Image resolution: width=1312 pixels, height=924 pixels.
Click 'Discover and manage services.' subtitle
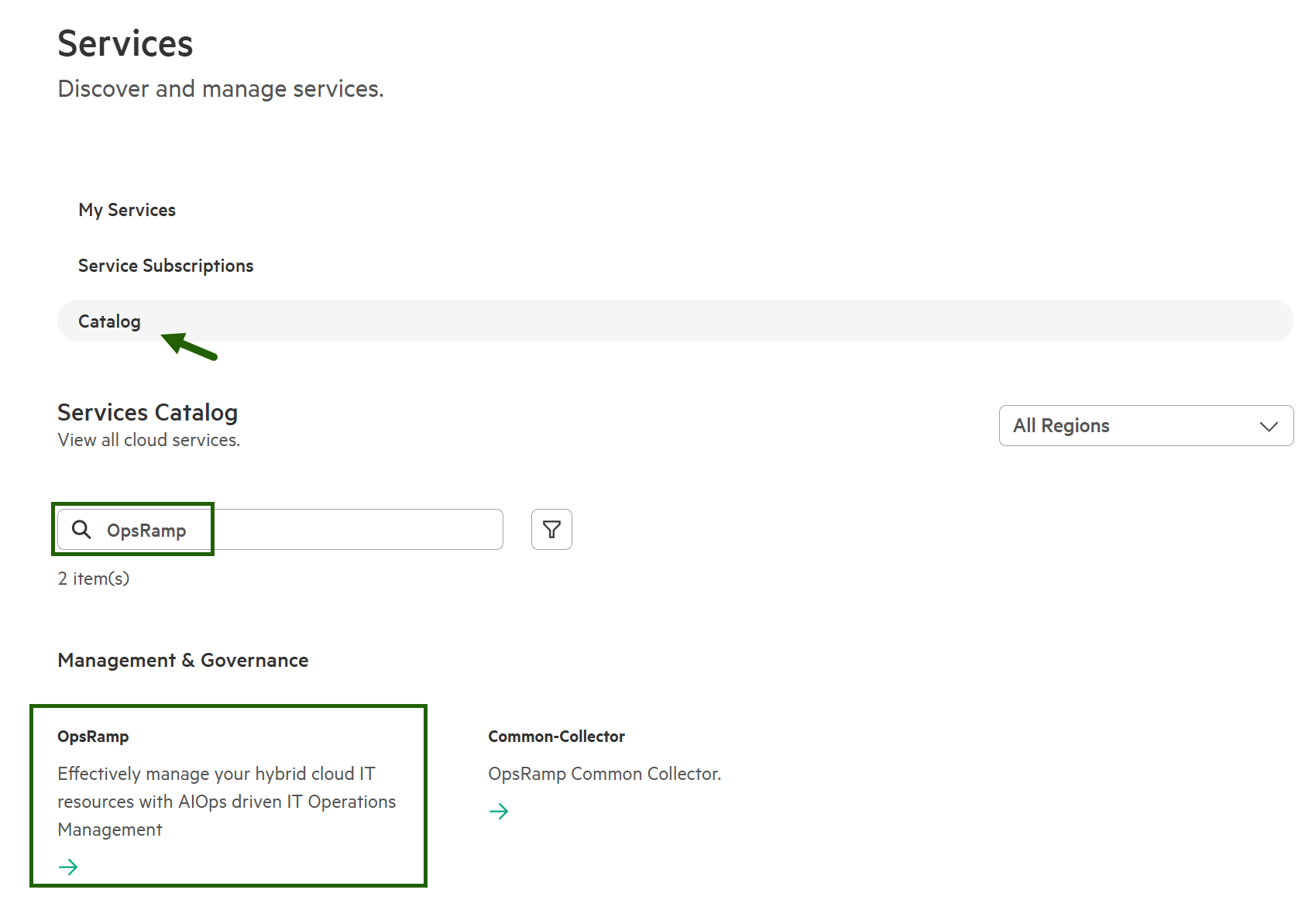point(221,89)
